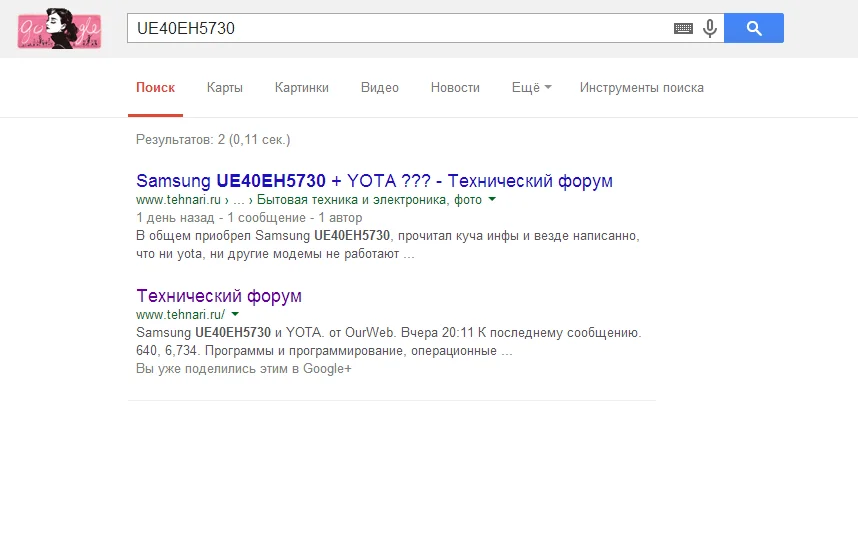This screenshot has height=545, width=858.
Task: Expand green arrow next to Бытовая техника breadcrumb
Action: tap(492, 199)
